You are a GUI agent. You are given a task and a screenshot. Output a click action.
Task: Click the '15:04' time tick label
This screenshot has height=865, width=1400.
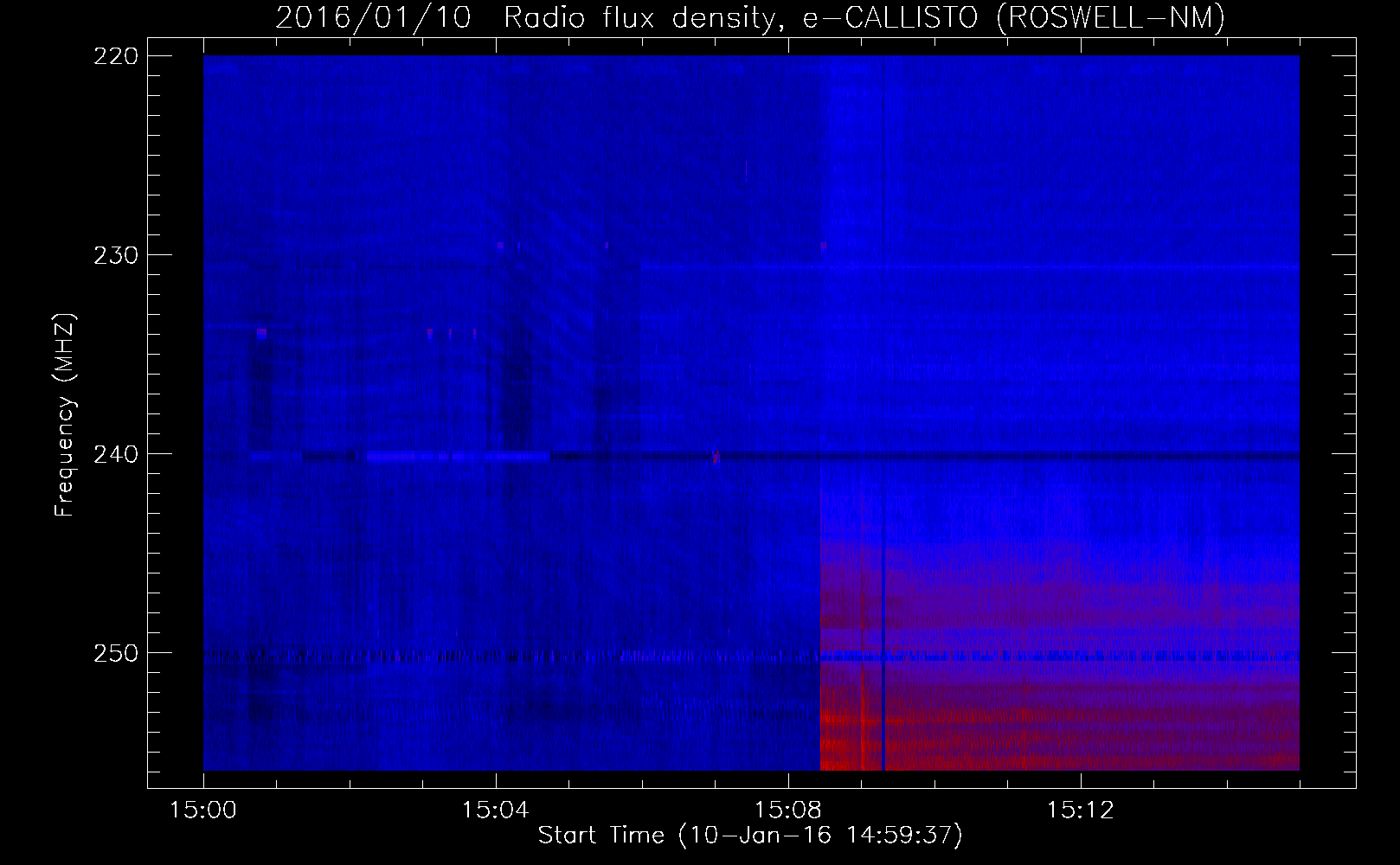pos(495,811)
